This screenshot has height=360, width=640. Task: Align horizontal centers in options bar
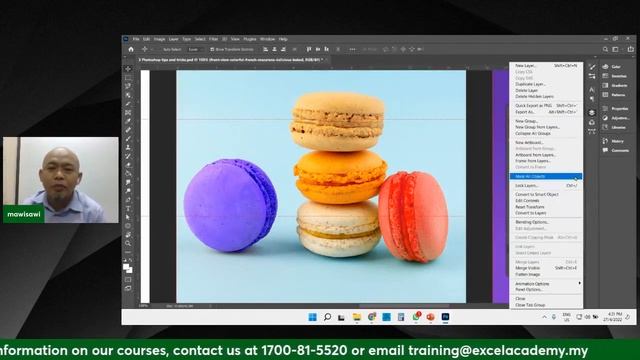(x=274, y=49)
